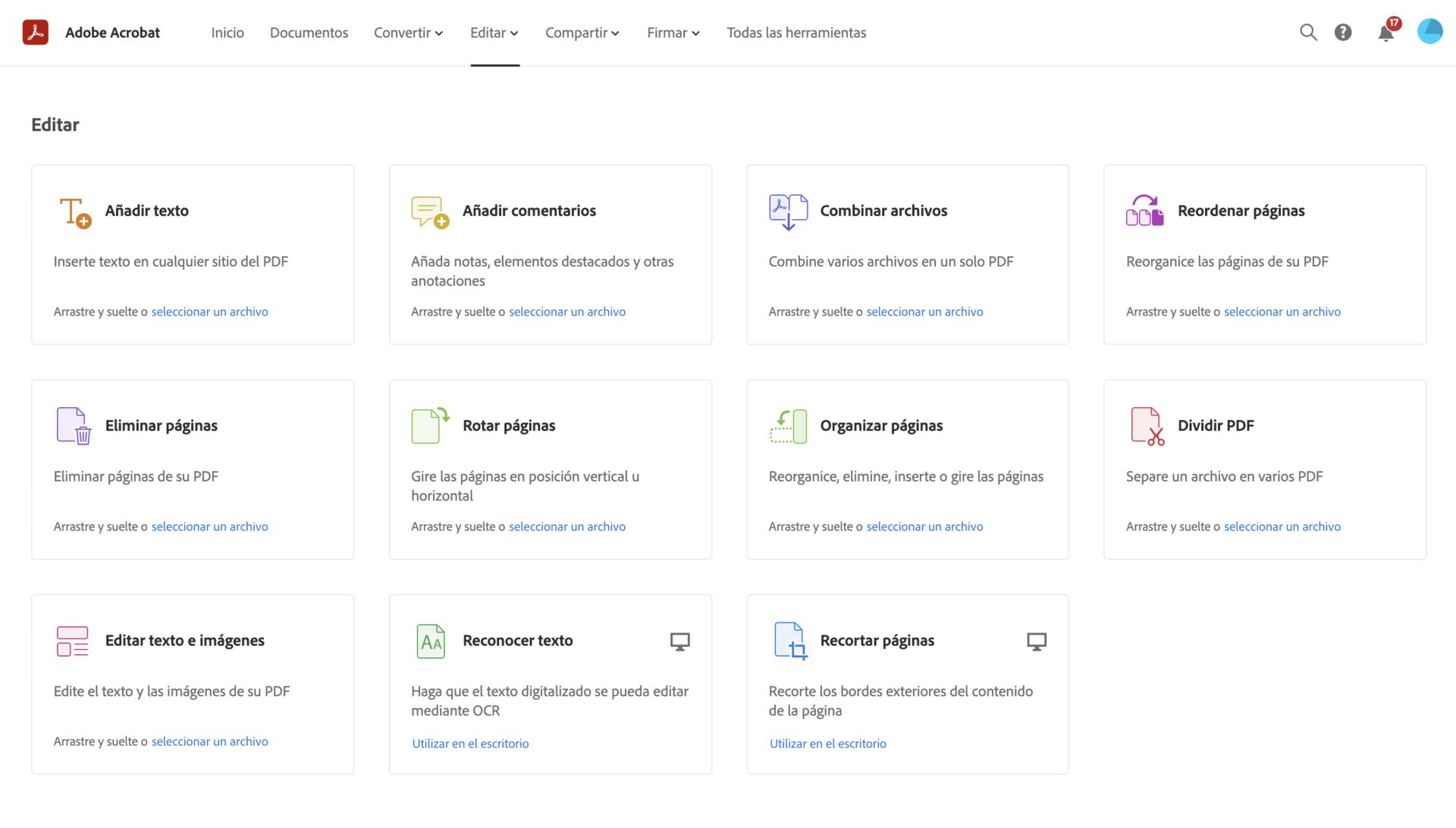
Task: Click Utilizar en el escritorio under Recortar páginas
Action: click(x=828, y=744)
